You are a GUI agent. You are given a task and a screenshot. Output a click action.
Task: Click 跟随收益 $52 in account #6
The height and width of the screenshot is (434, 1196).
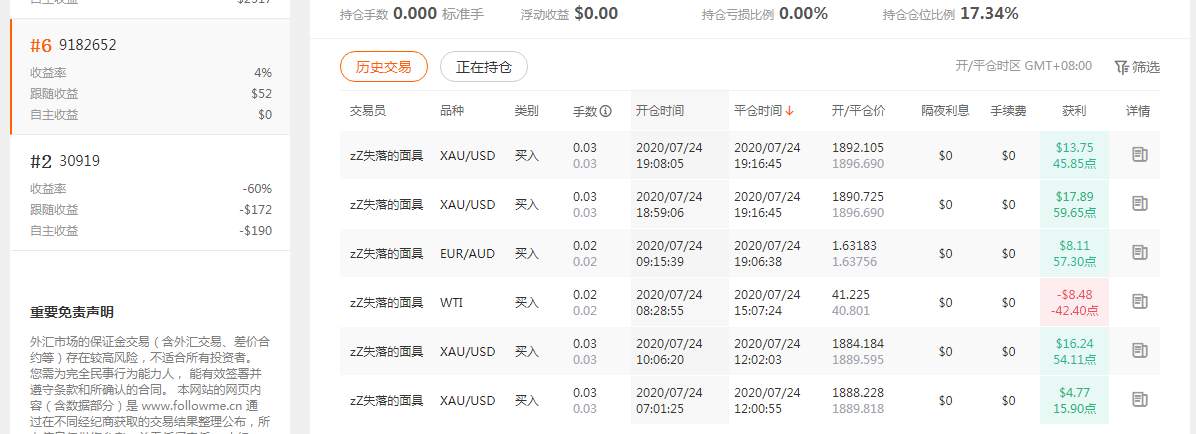click(x=151, y=94)
